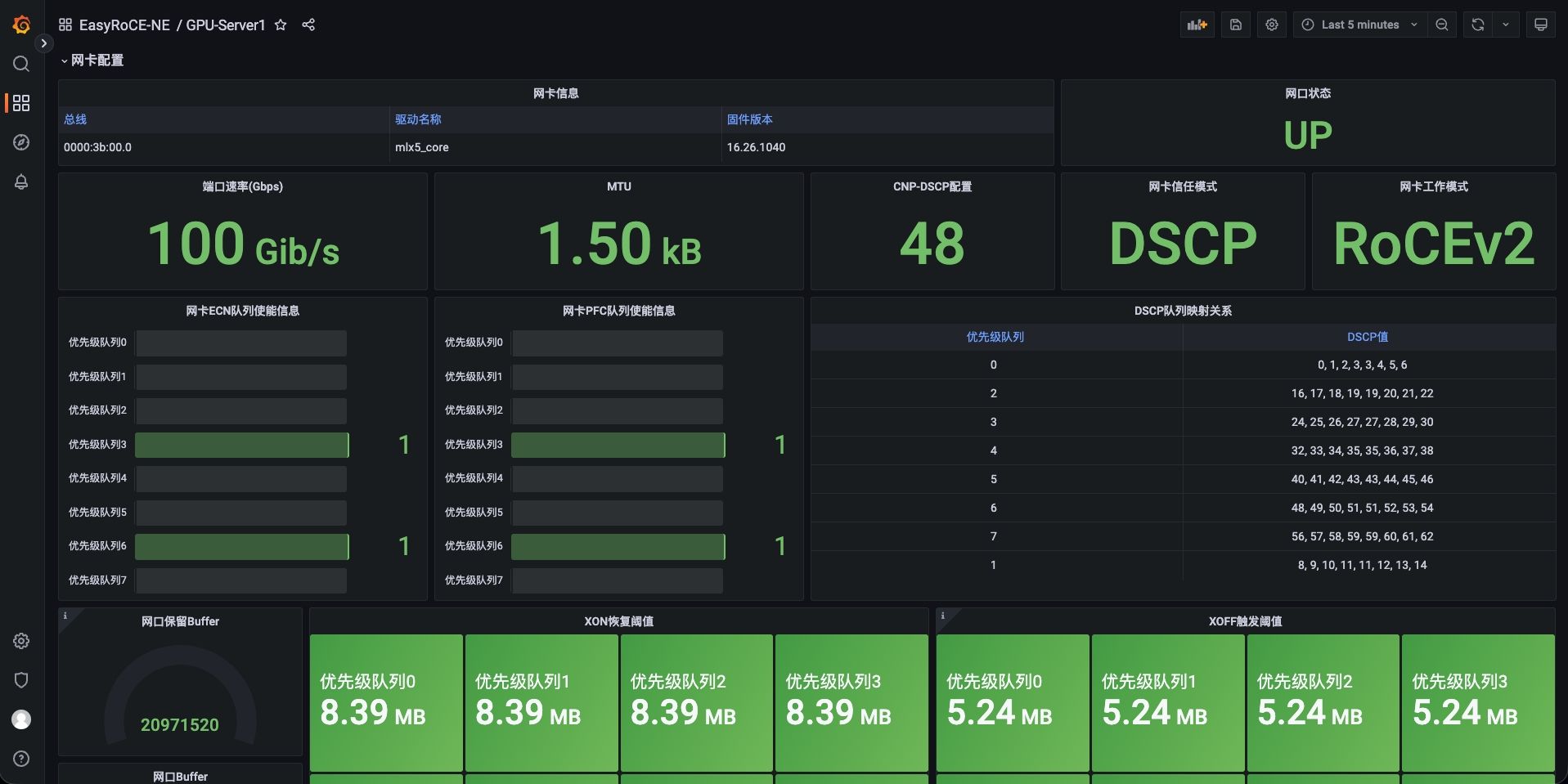Open dashboard settings gear in toolbar
This screenshot has height=784, width=1568.
(1271, 25)
